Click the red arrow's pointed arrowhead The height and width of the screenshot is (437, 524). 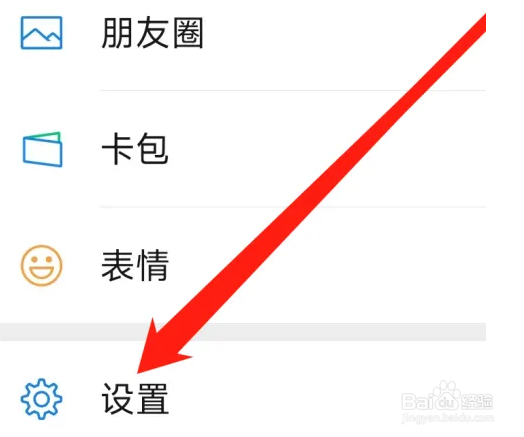(x=158, y=351)
